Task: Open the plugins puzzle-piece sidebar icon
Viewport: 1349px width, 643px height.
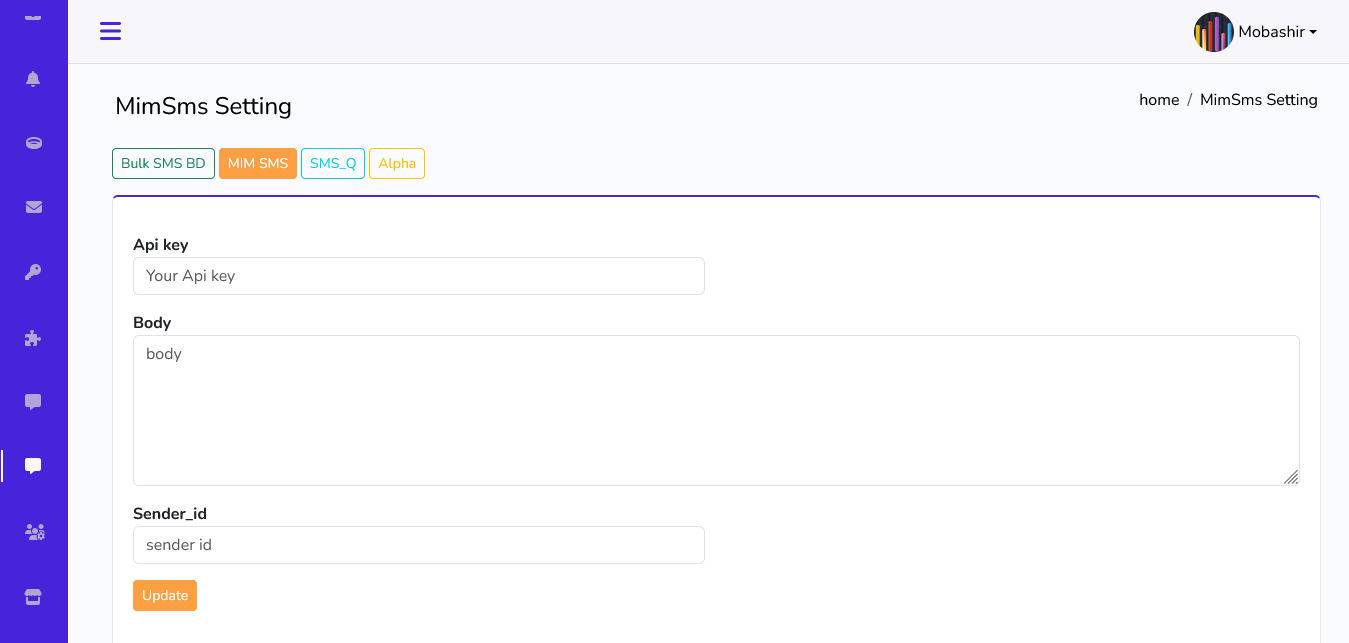Action: [33, 337]
